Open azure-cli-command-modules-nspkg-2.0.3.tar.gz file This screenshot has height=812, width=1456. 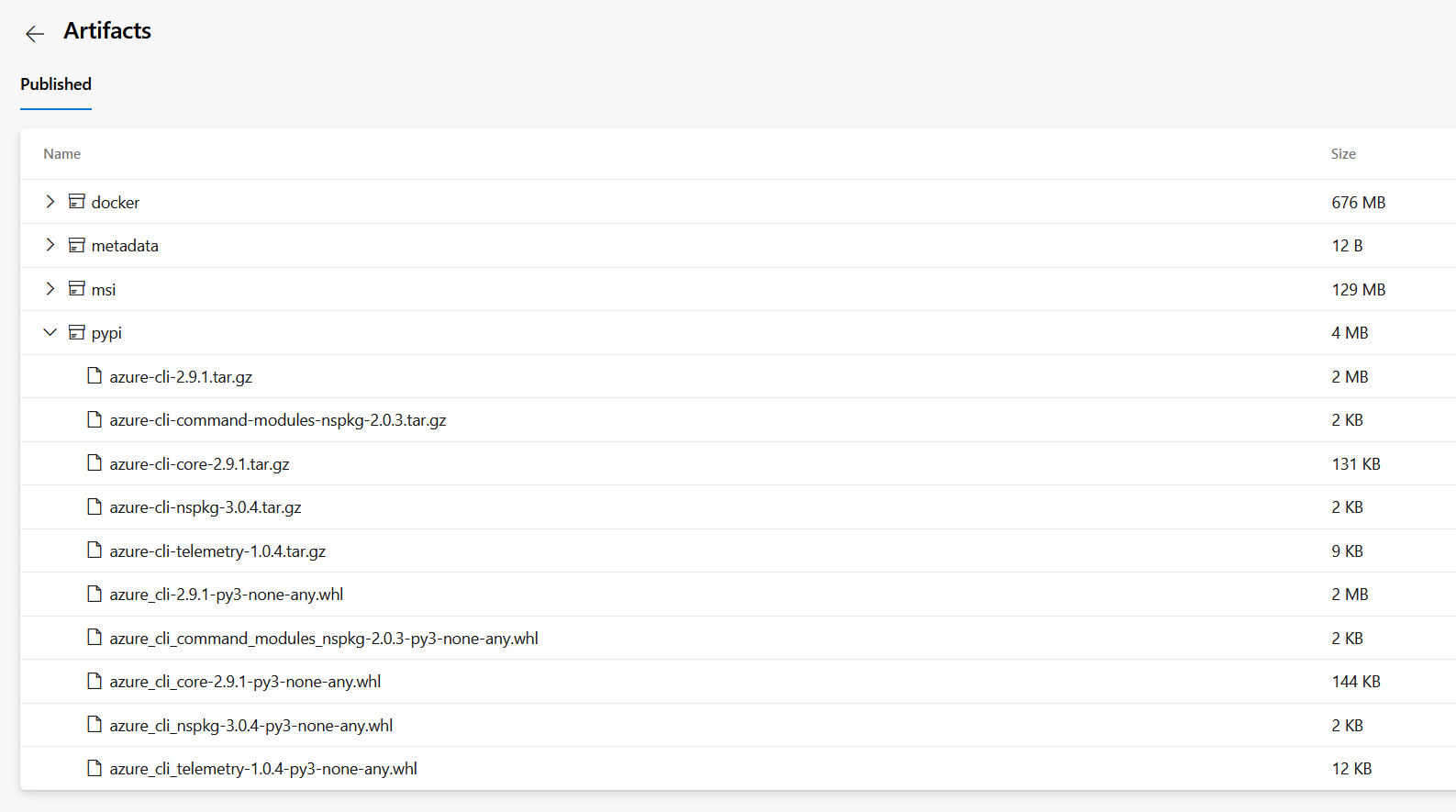pos(277,420)
